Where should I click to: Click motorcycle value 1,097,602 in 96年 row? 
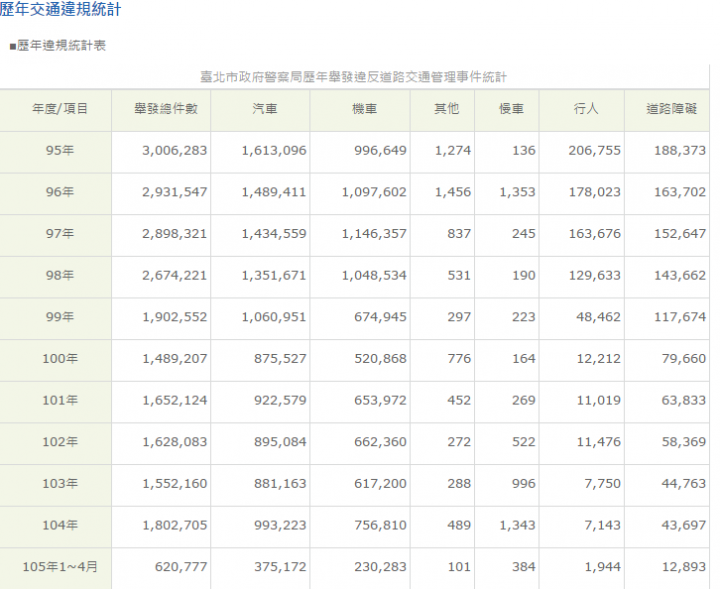[374, 192]
